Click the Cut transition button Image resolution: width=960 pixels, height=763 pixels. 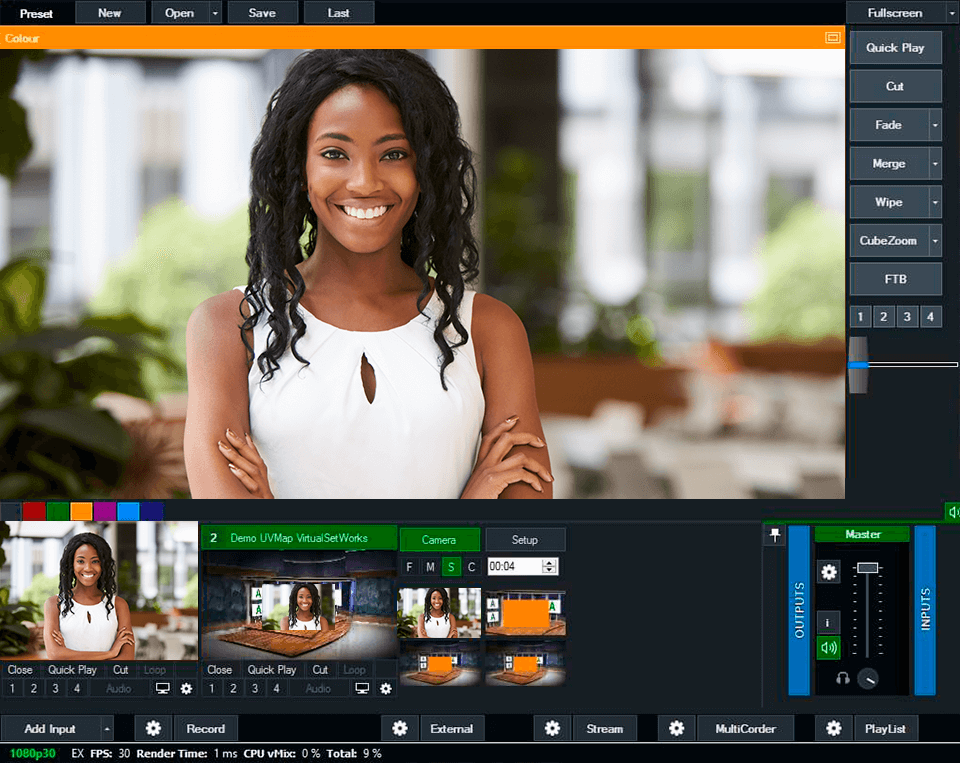click(x=895, y=86)
